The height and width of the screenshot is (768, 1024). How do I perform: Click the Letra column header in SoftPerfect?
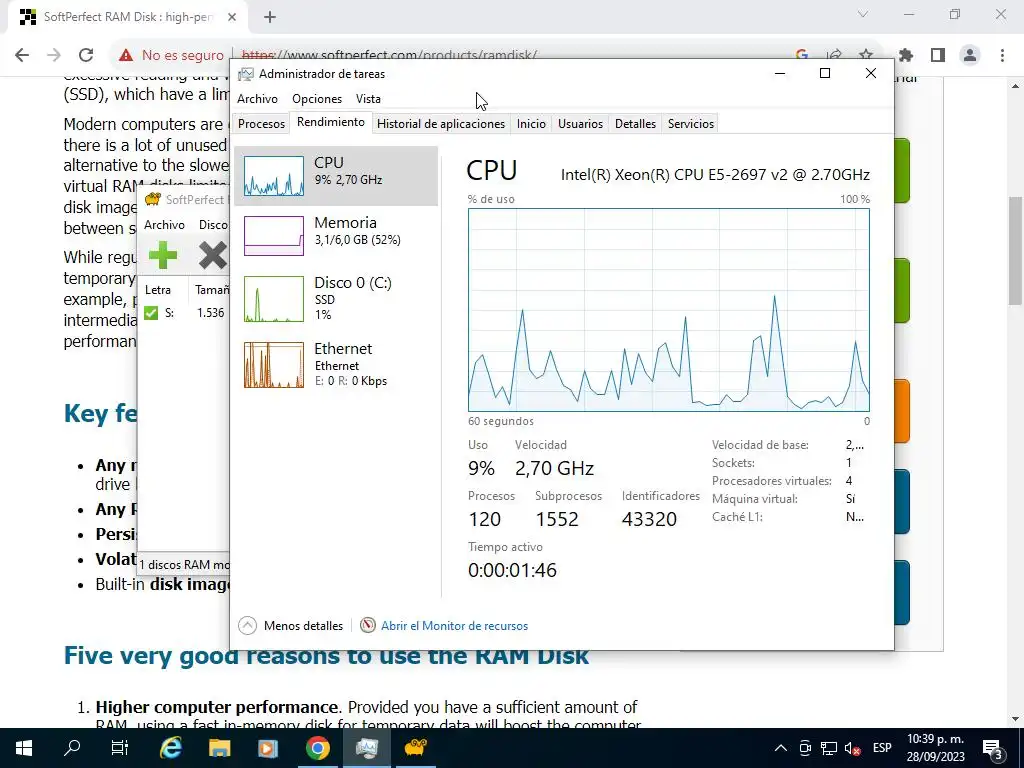coord(158,290)
